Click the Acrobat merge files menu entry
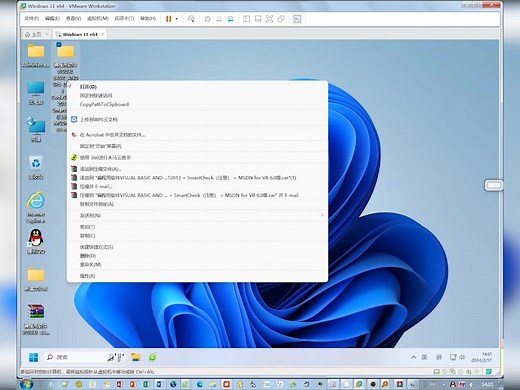This screenshot has height=390, width=520. (197, 135)
